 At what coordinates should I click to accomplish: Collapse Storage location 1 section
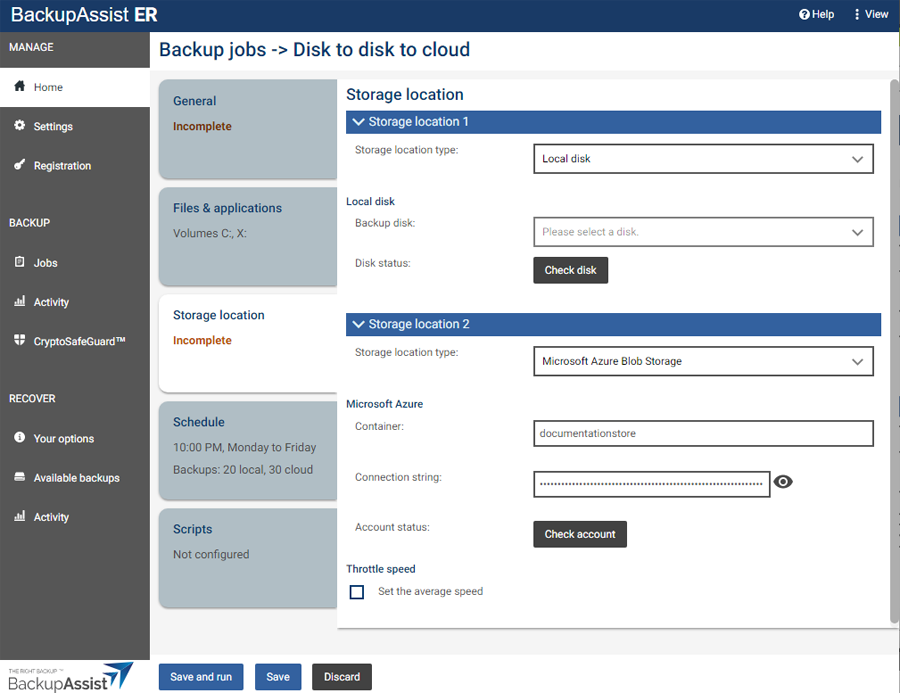(x=614, y=122)
